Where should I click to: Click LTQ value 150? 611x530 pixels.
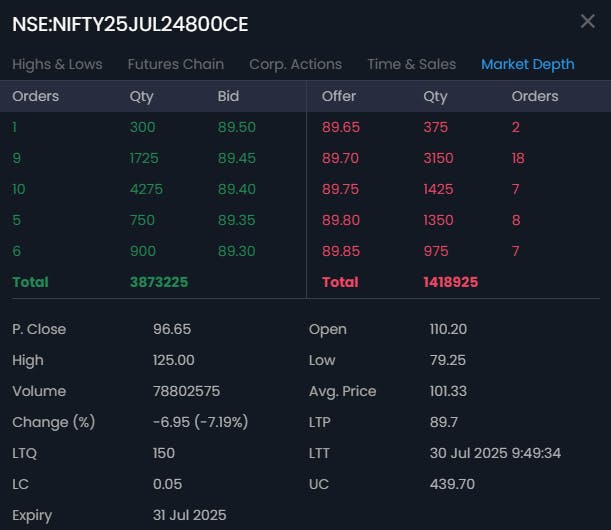[164, 453]
